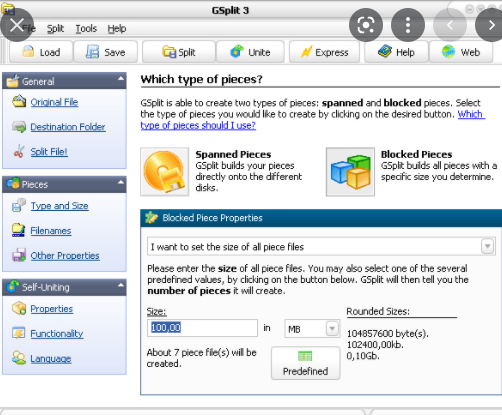This screenshot has height=415, width=502.
Task: Open the Split menu
Action: pos(55,29)
